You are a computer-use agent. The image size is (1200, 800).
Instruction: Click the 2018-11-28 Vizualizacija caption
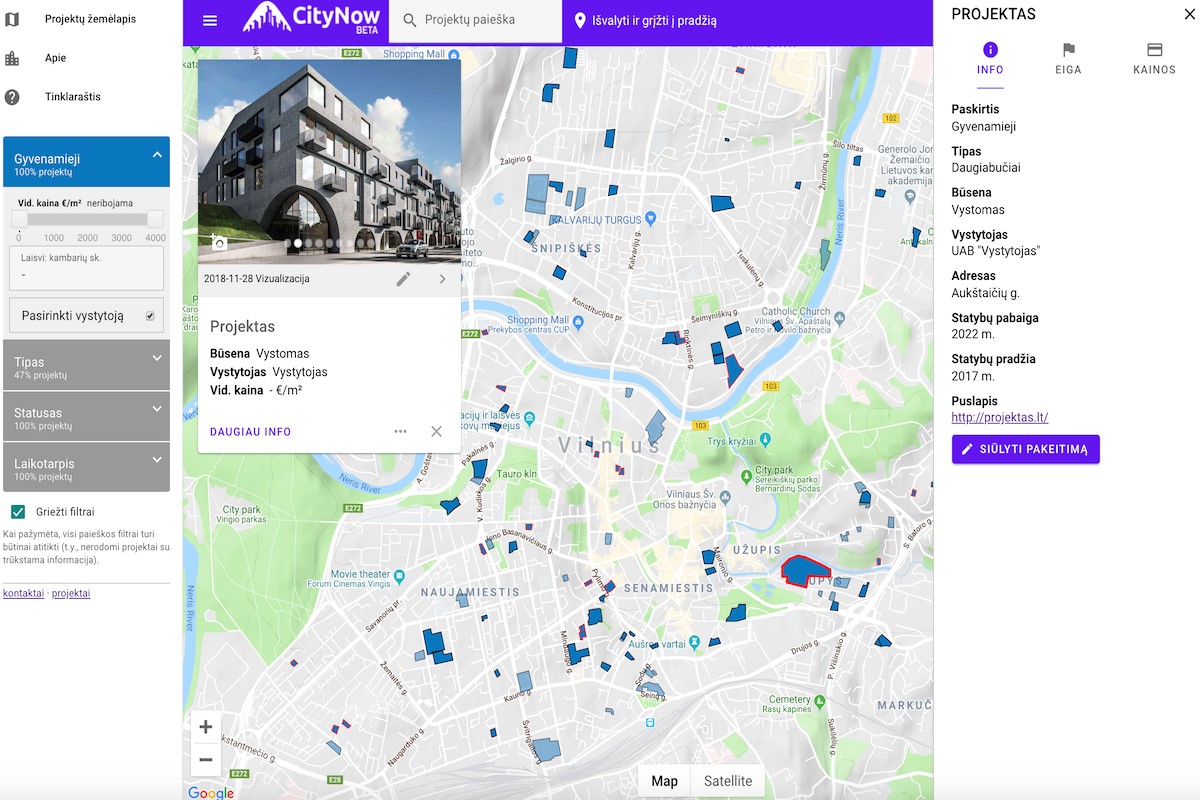click(256, 279)
